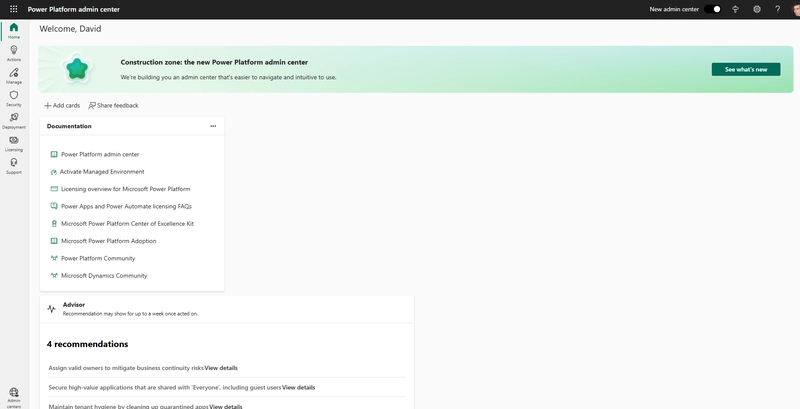Screen dimensions: 800x409
Task: Open the Manage section in sidebar
Action: 14,75
